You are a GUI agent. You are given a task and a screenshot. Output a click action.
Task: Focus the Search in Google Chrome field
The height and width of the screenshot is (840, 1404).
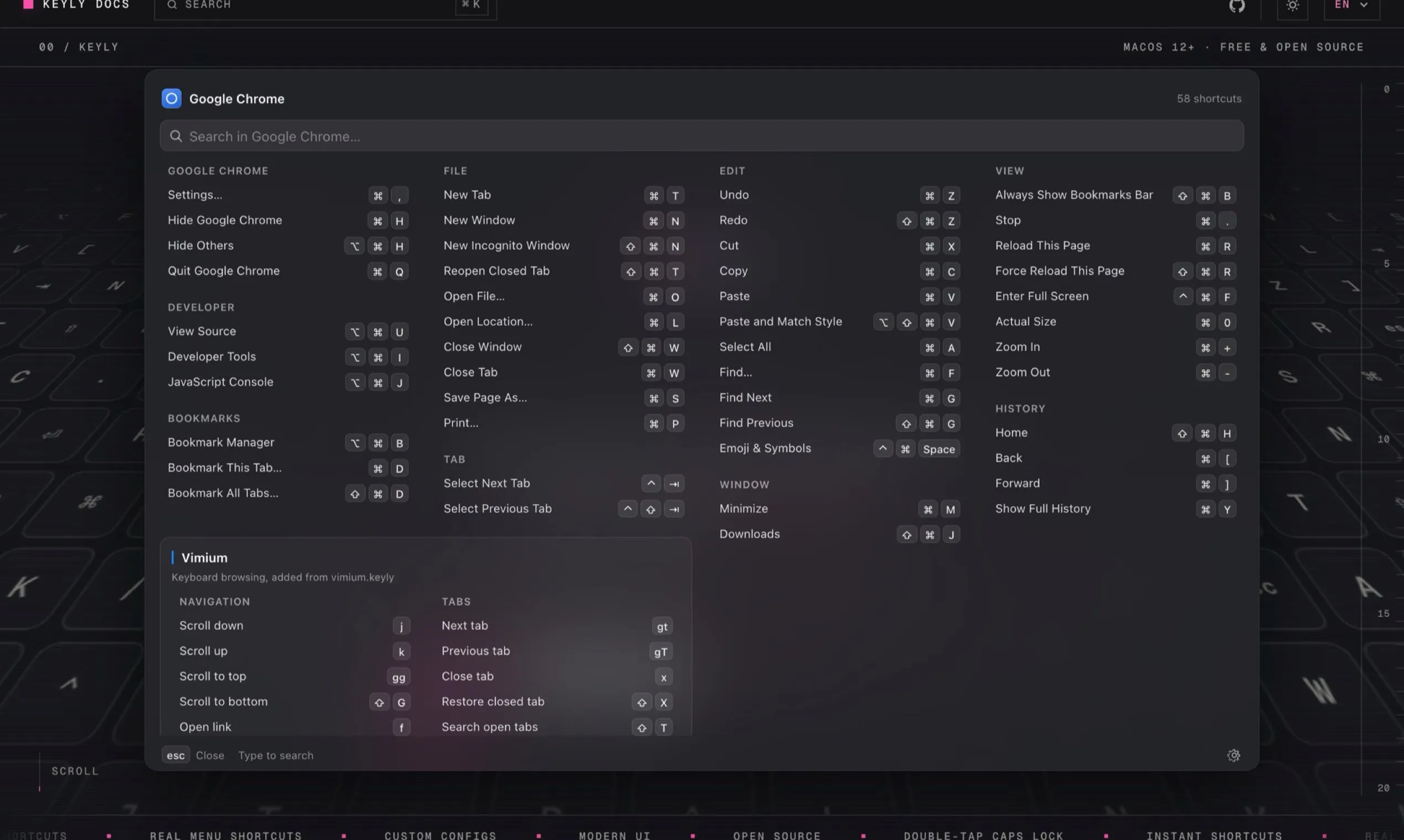701,136
